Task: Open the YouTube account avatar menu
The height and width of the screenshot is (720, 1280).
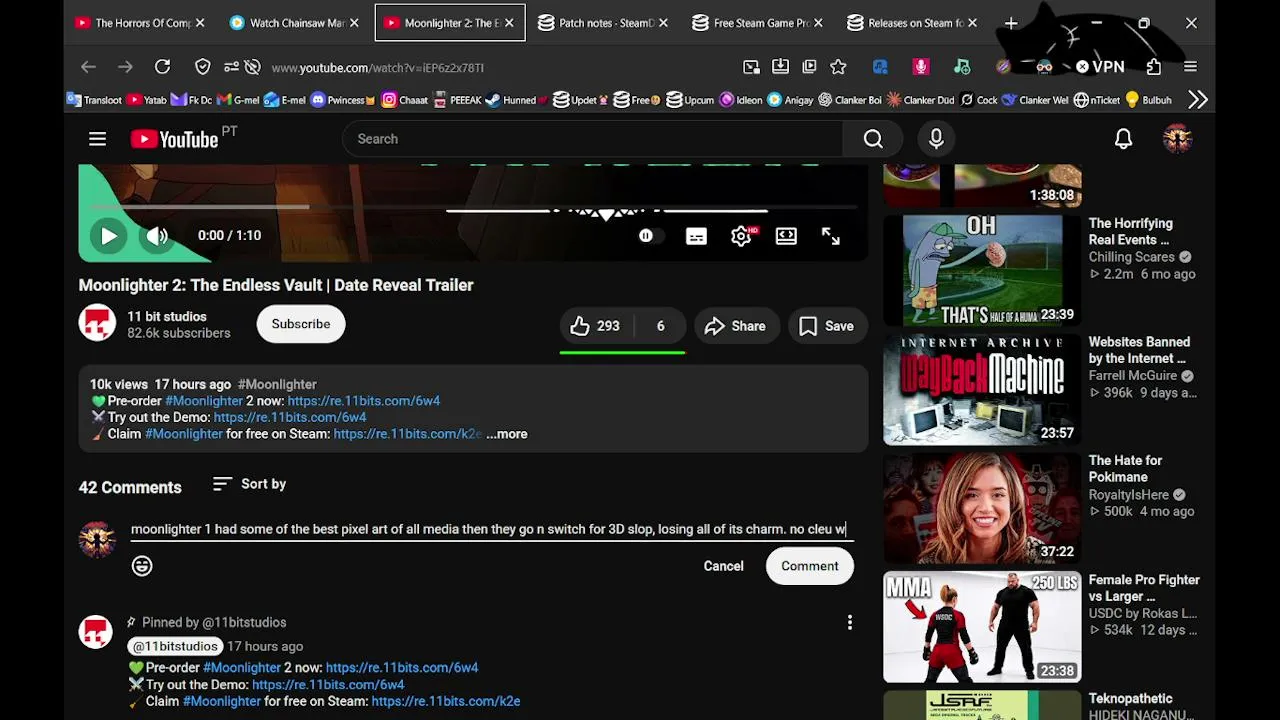Action: [1177, 139]
